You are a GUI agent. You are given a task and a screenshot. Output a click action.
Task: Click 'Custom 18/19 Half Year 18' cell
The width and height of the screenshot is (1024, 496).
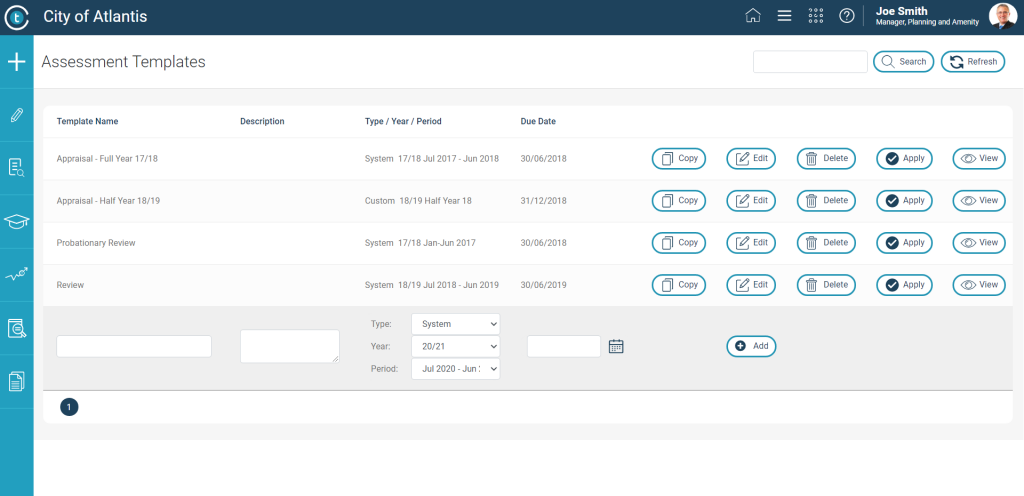[x=418, y=200]
